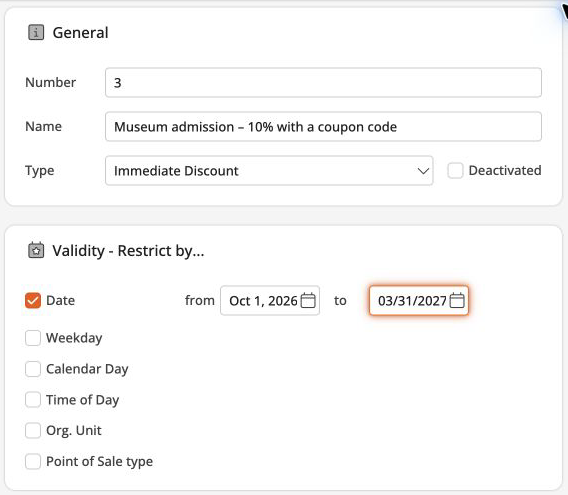
Task: Click the General section info icon
Action: [36, 33]
